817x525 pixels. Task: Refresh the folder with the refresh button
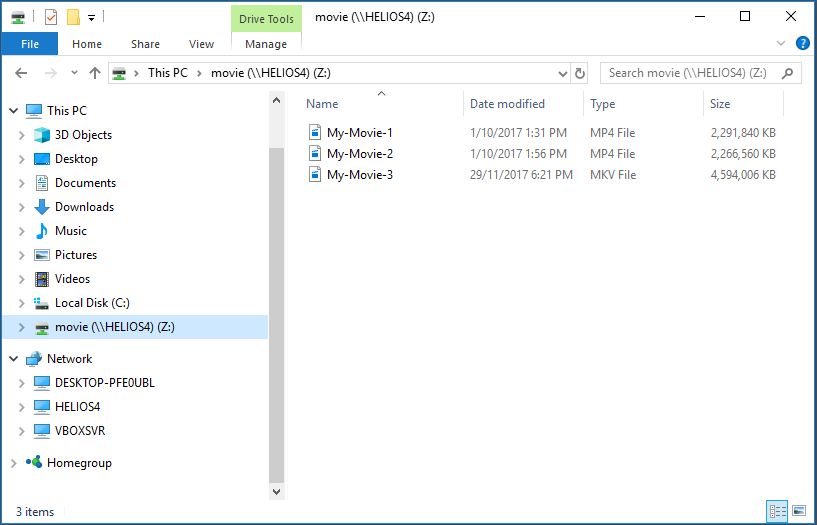579,73
